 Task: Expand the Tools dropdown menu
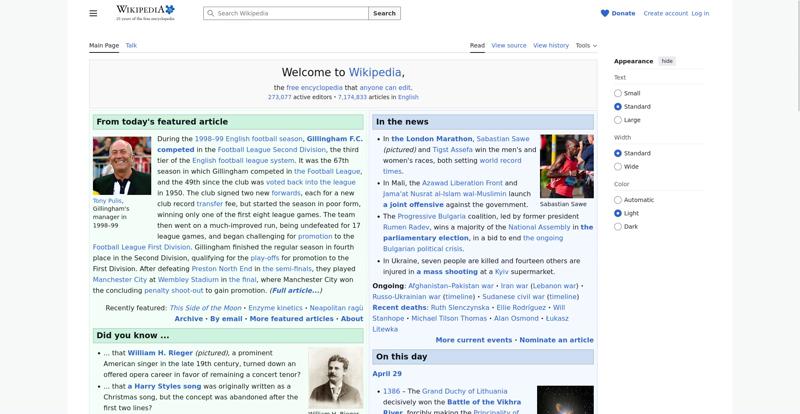585,45
